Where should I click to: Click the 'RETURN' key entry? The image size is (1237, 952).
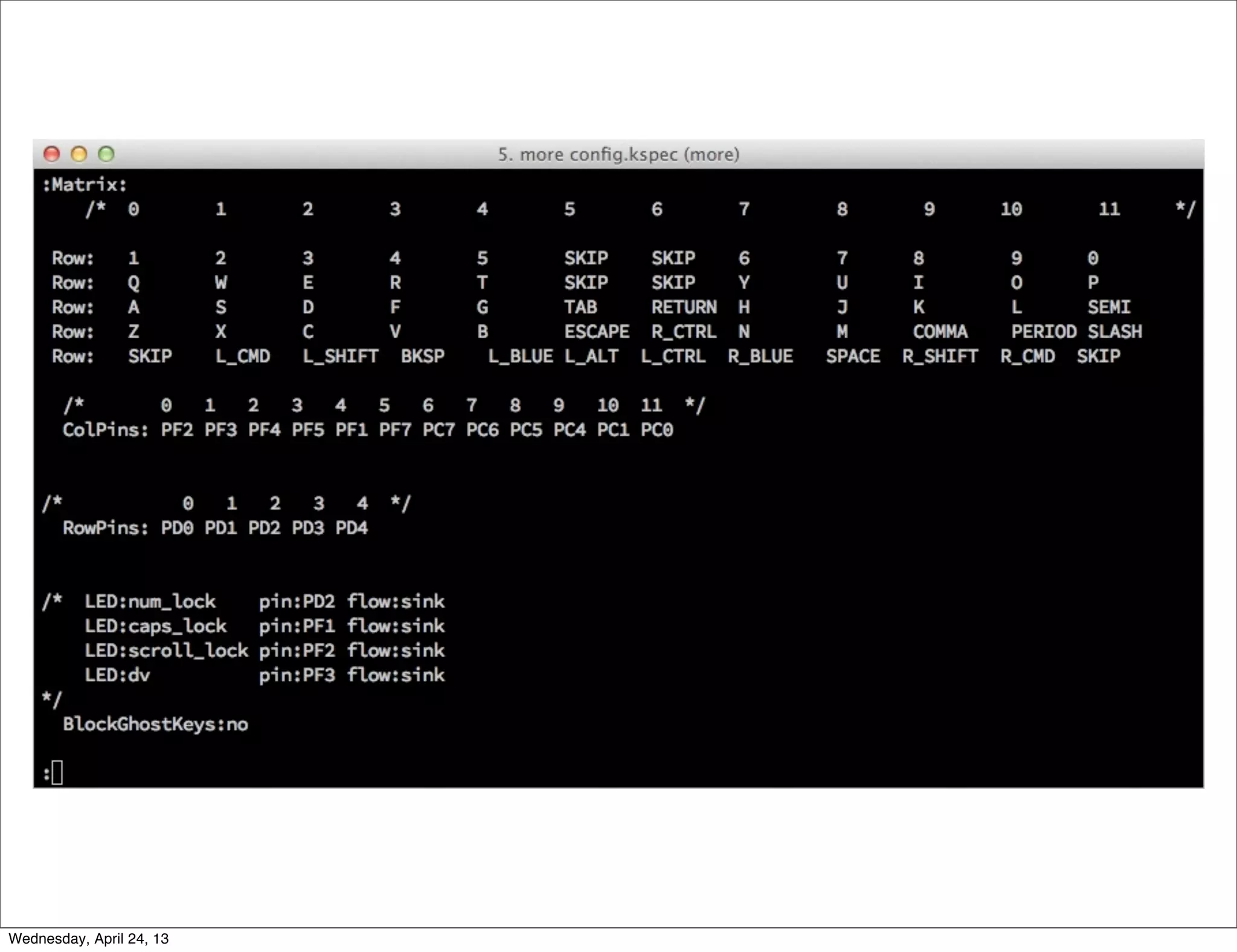coord(684,307)
